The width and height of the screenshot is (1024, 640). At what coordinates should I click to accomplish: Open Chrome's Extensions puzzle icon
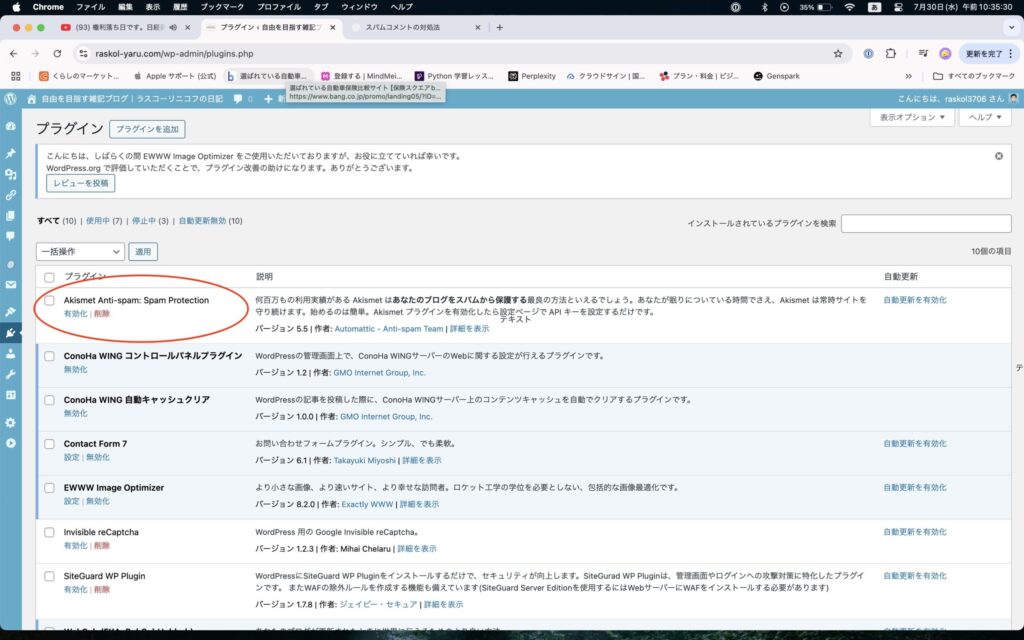point(891,54)
